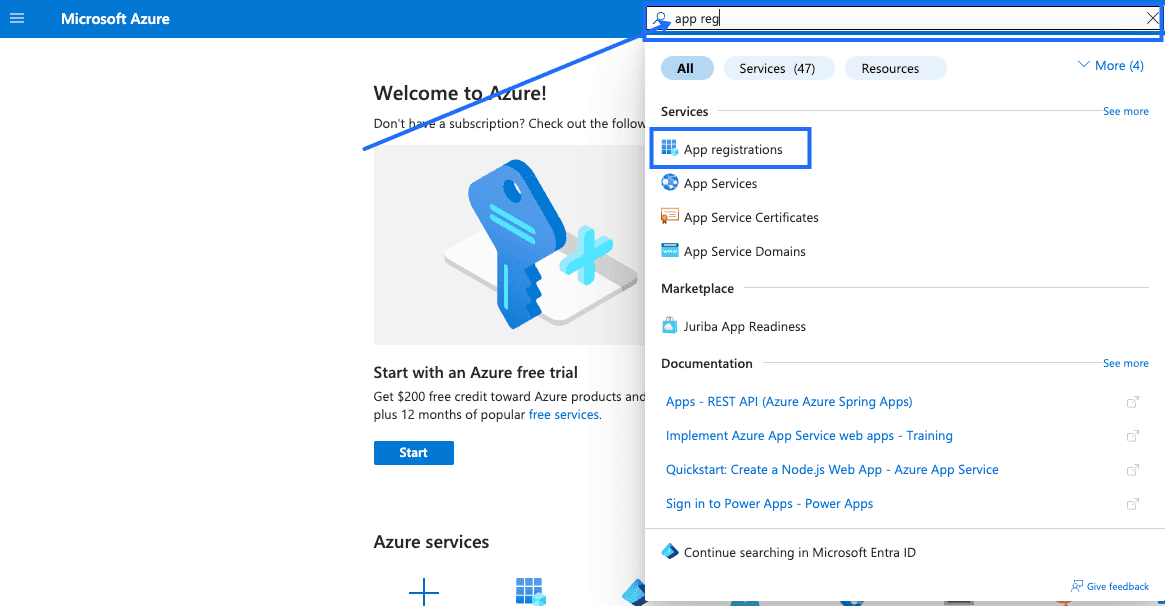The image size is (1165, 606).
Task: Click the App Service Domains icon
Action: [670, 251]
